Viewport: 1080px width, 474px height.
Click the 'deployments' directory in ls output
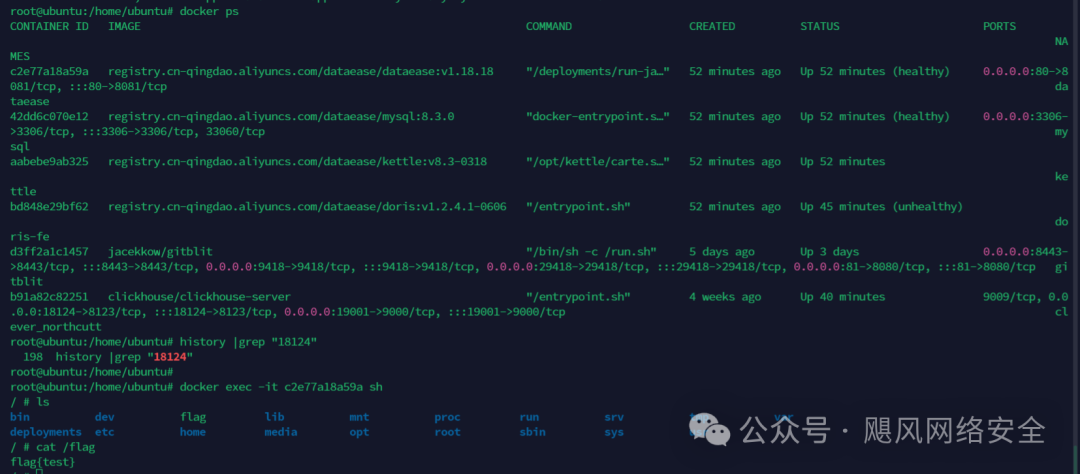[x=45, y=432]
